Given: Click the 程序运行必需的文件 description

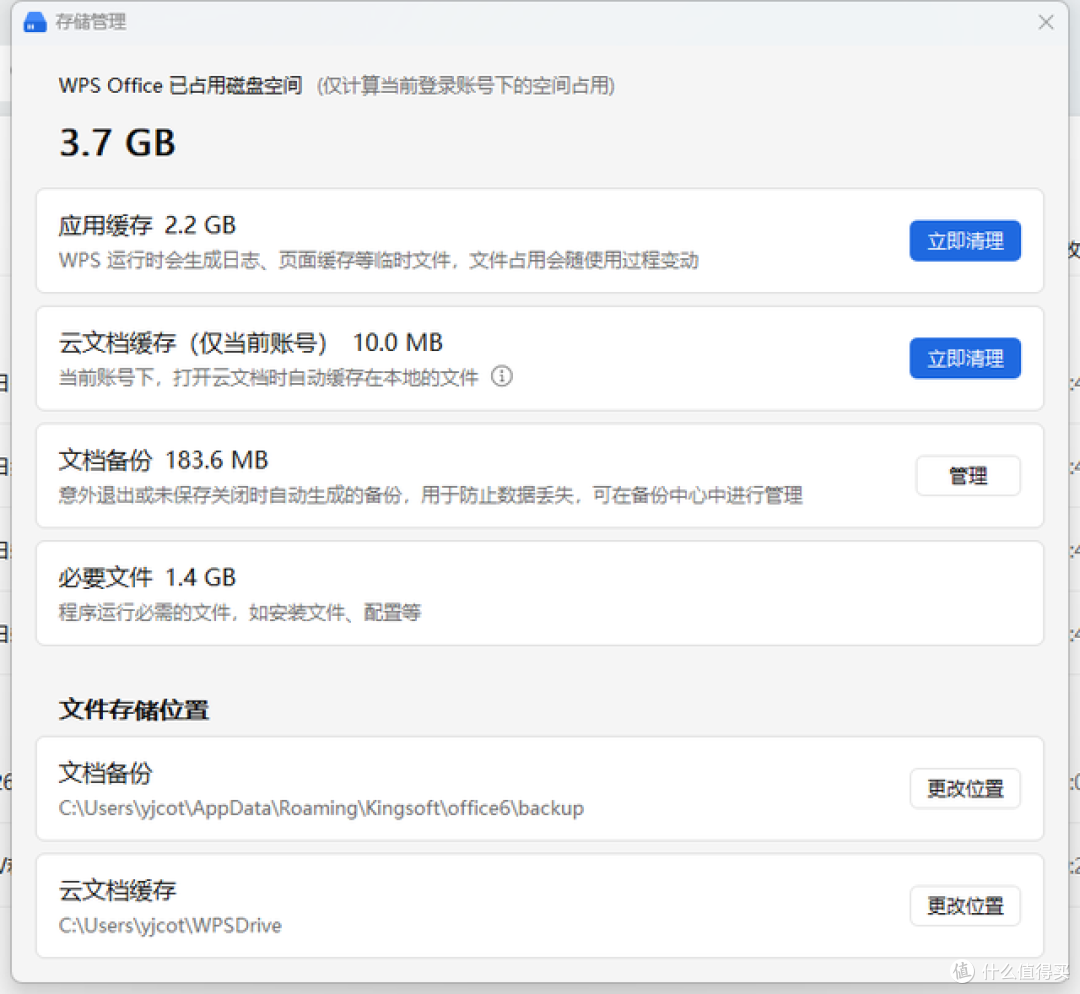Looking at the screenshot, I should click(x=240, y=612).
